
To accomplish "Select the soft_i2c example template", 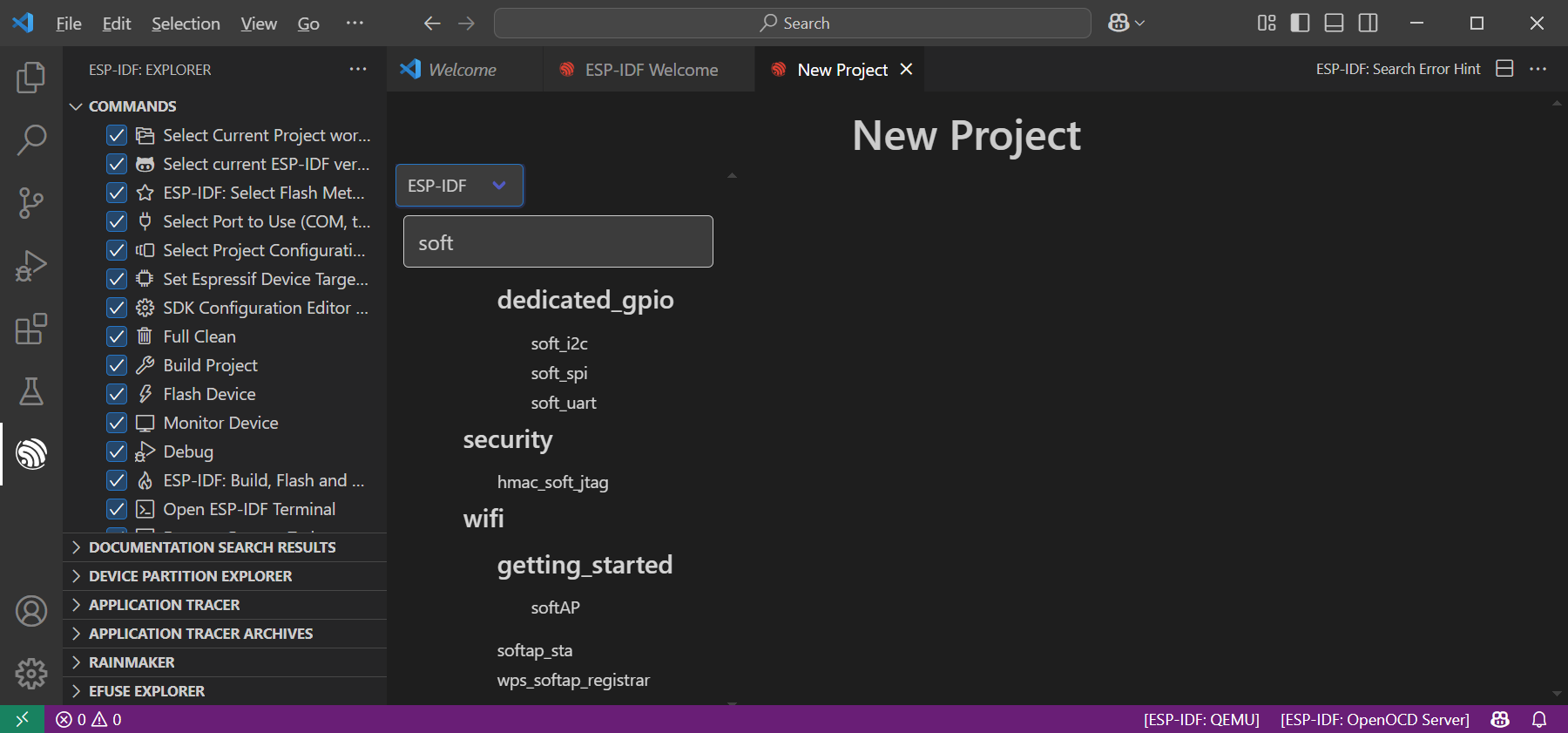I will 559,343.
